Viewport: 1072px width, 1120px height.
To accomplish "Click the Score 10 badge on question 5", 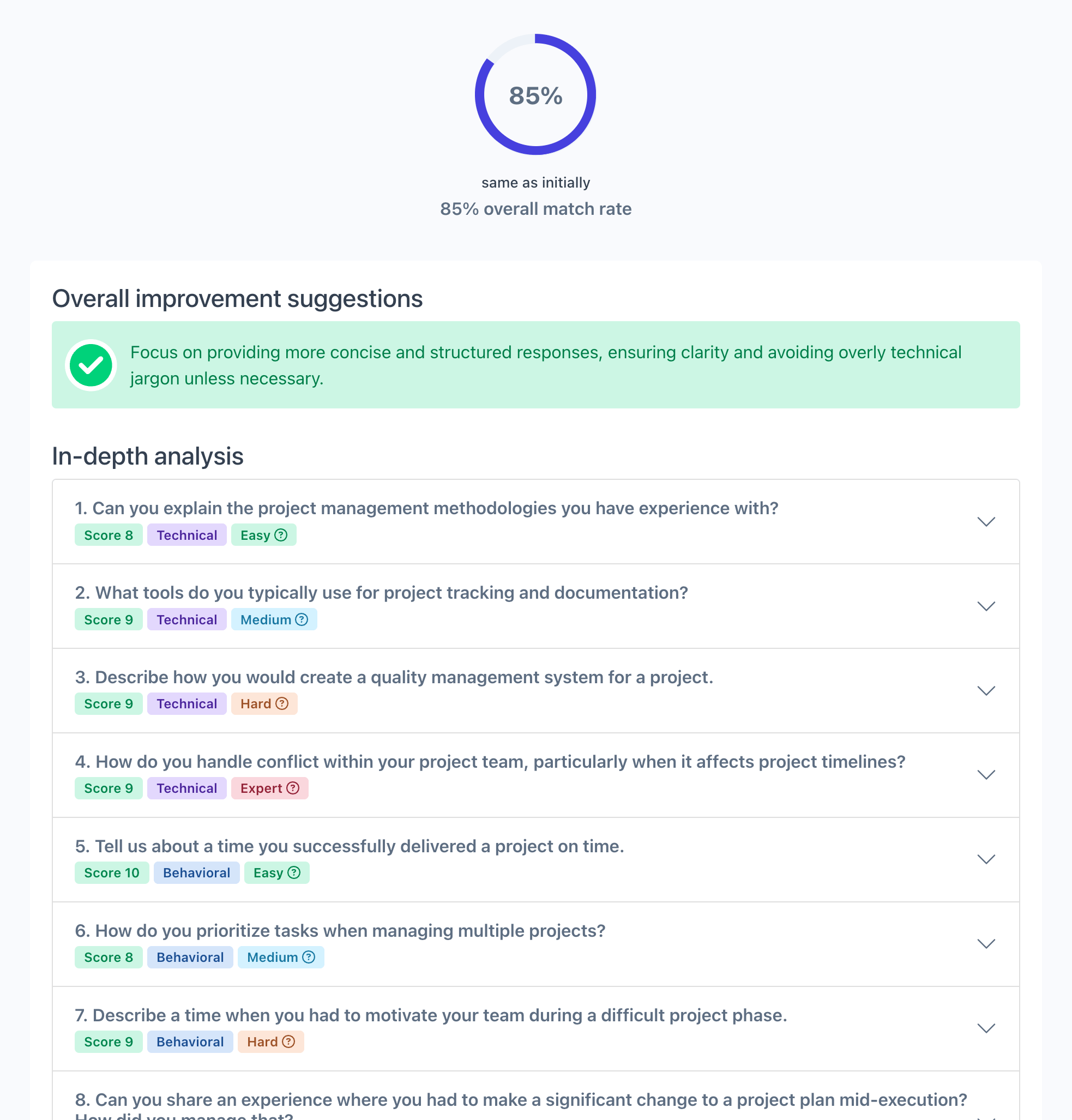I will tap(111, 872).
